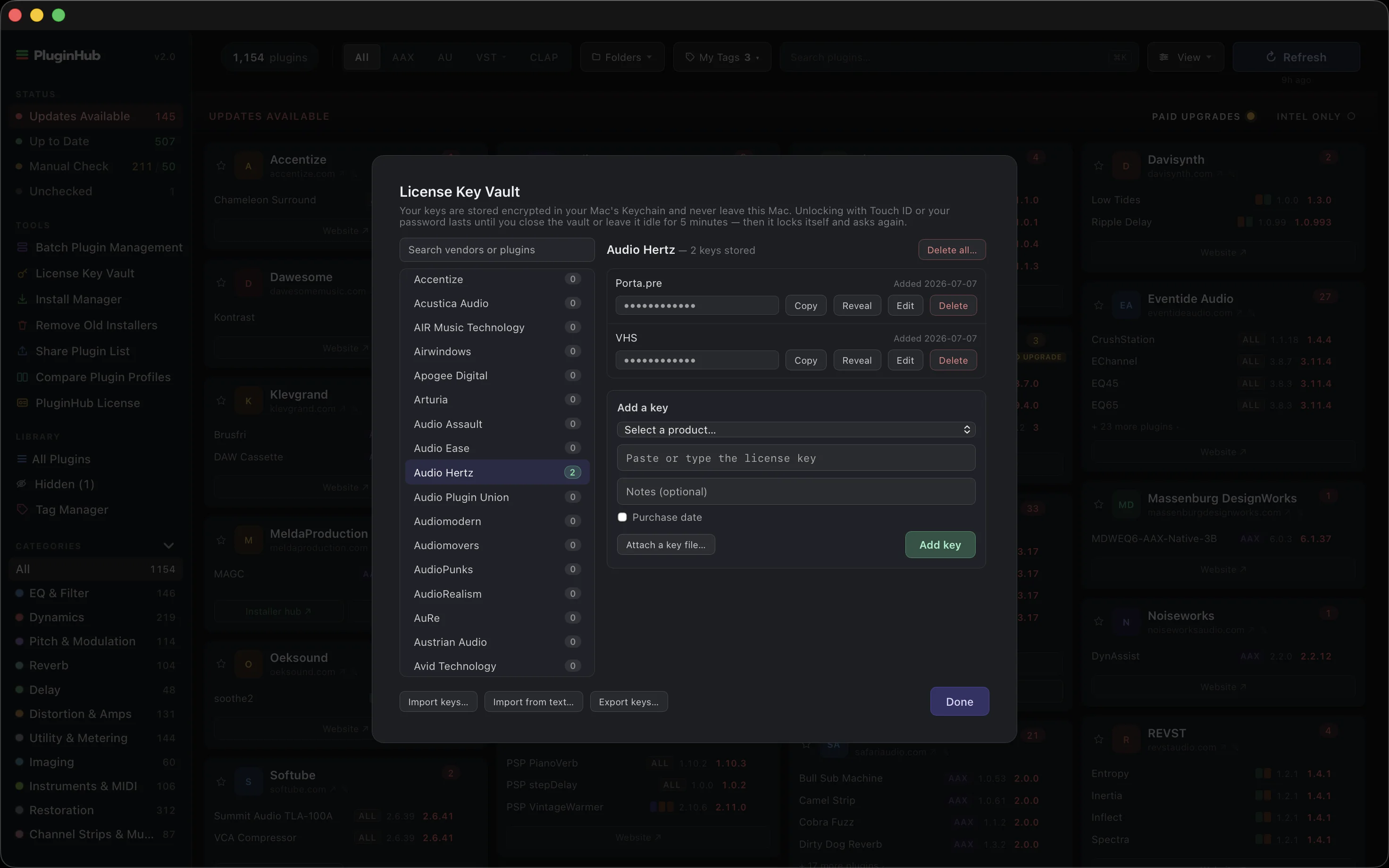Image resolution: width=1389 pixels, height=868 pixels.
Task: Open the Folders dropdown
Action: [622, 57]
